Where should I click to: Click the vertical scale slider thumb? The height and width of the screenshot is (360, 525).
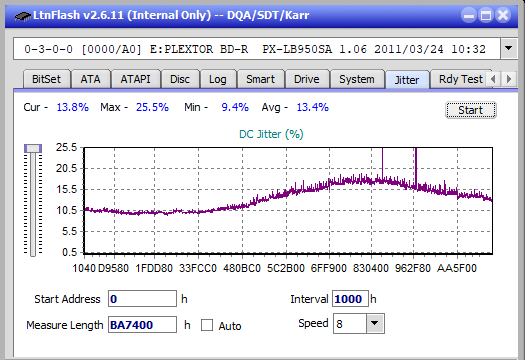[x=33, y=148]
